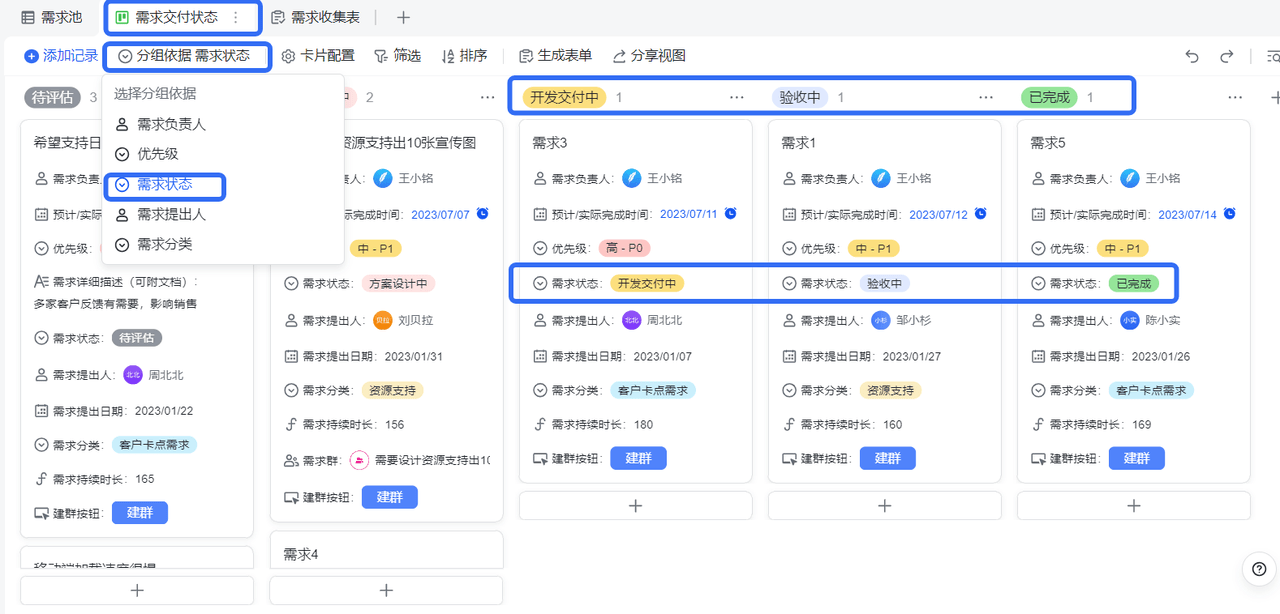Add a new view with plus tab icon

(x=403, y=17)
